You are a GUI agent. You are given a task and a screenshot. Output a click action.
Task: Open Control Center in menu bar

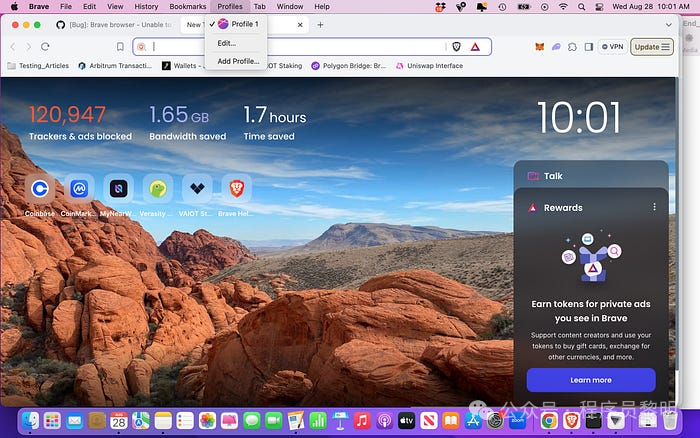tap(599, 7)
